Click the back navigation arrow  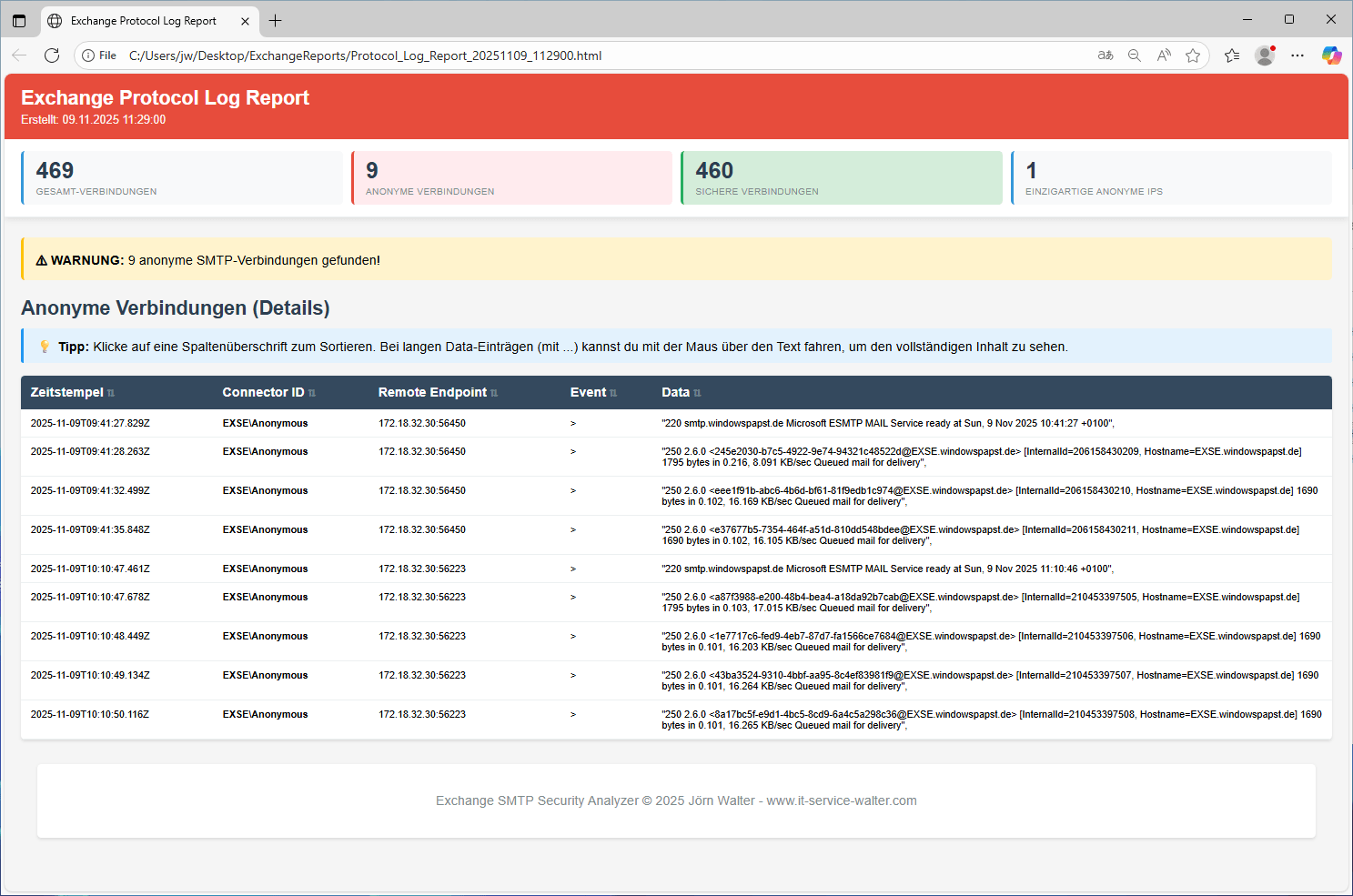(19, 55)
